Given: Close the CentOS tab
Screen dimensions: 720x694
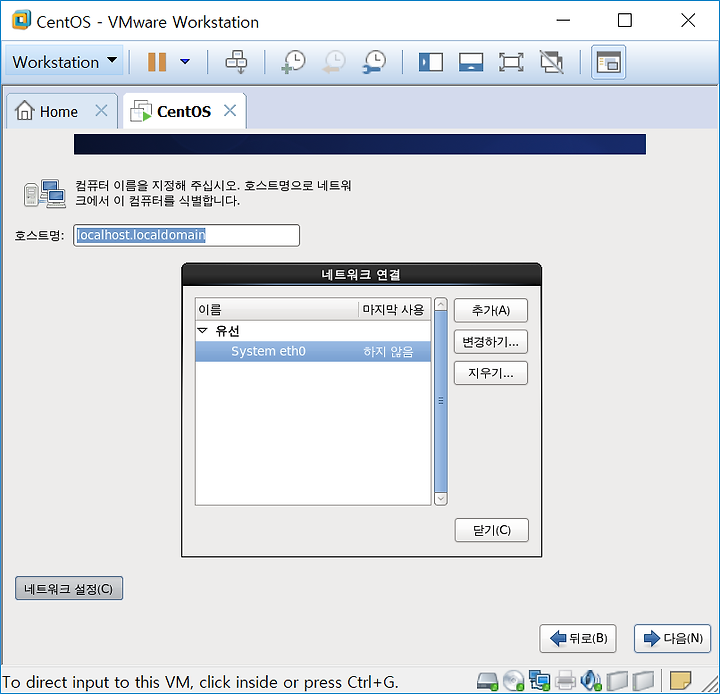Looking at the screenshot, I should click(x=230, y=111).
